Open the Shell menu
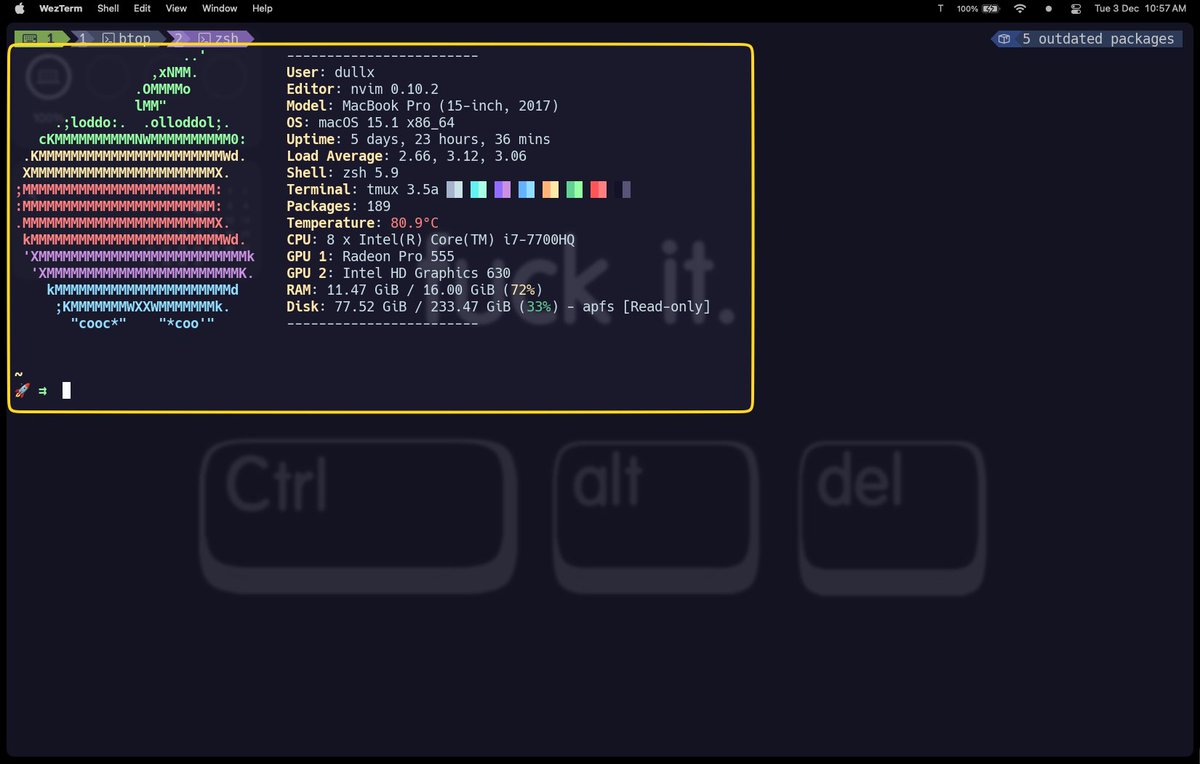Image resolution: width=1200 pixels, height=764 pixels. click(x=108, y=8)
